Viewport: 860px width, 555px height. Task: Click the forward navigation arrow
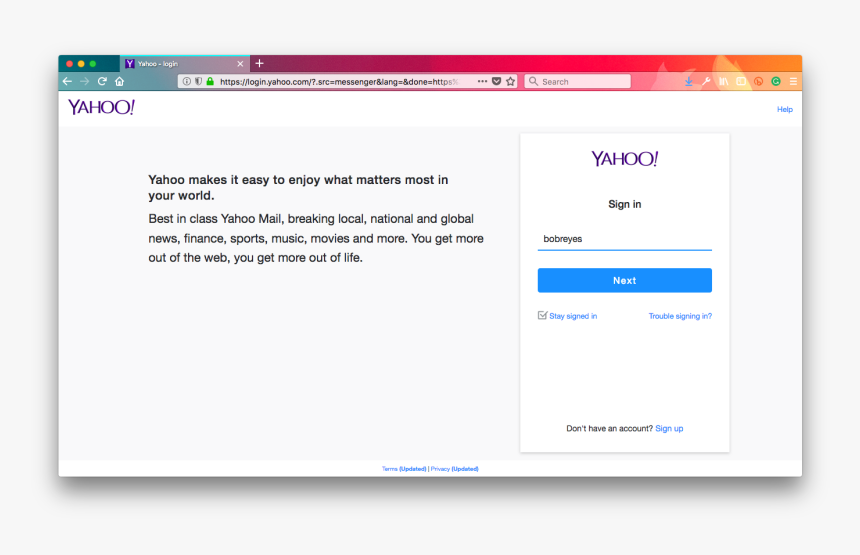click(84, 81)
